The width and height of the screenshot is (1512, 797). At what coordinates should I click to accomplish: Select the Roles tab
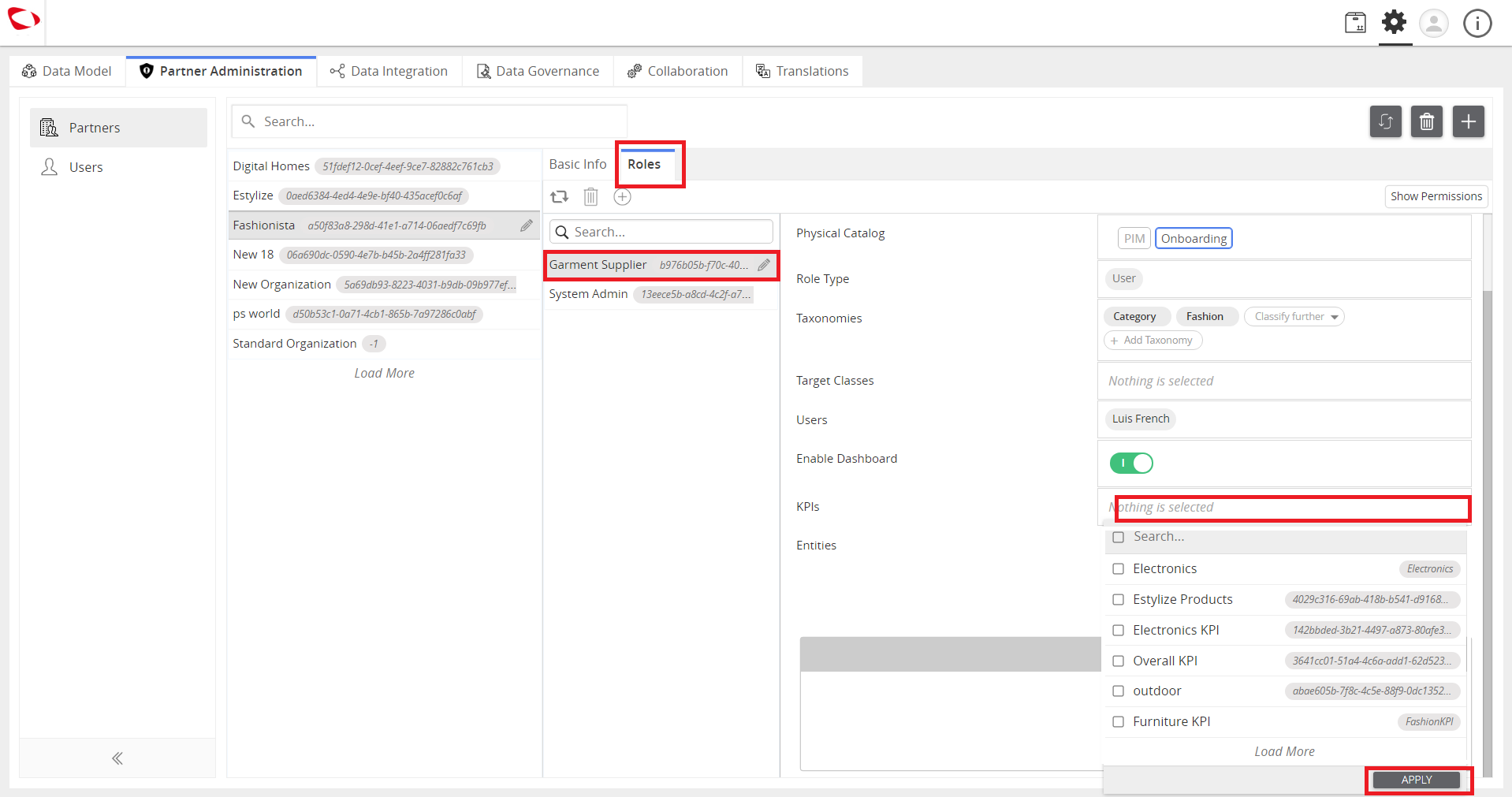click(644, 164)
